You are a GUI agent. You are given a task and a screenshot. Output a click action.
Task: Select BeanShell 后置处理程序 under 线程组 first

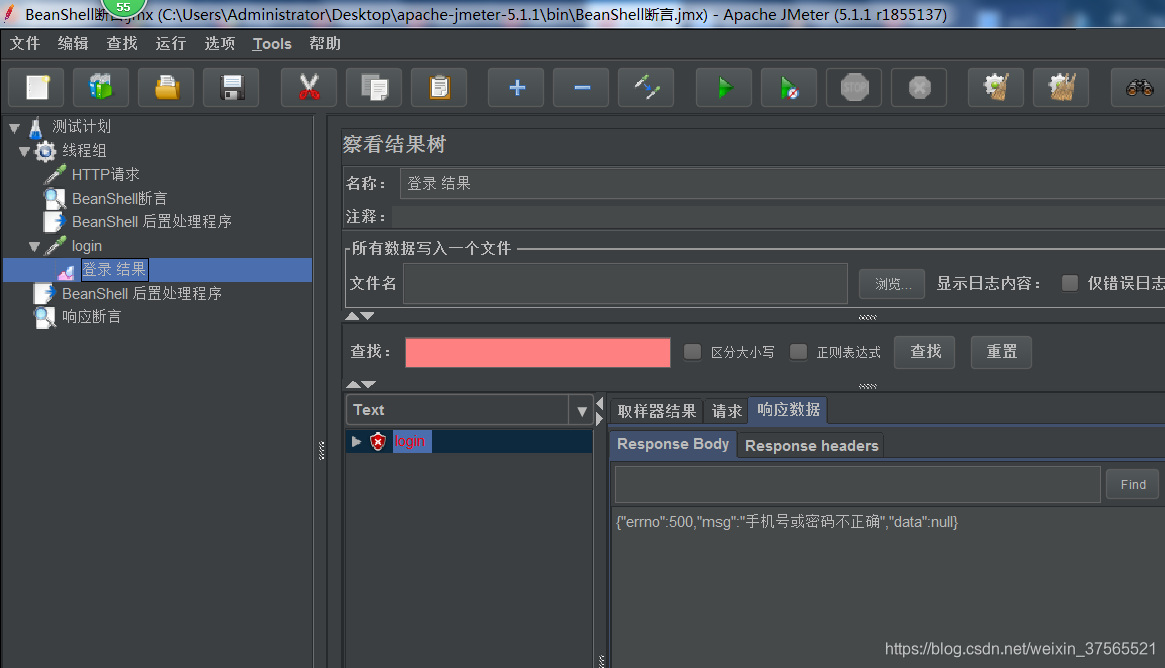[x=152, y=222]
